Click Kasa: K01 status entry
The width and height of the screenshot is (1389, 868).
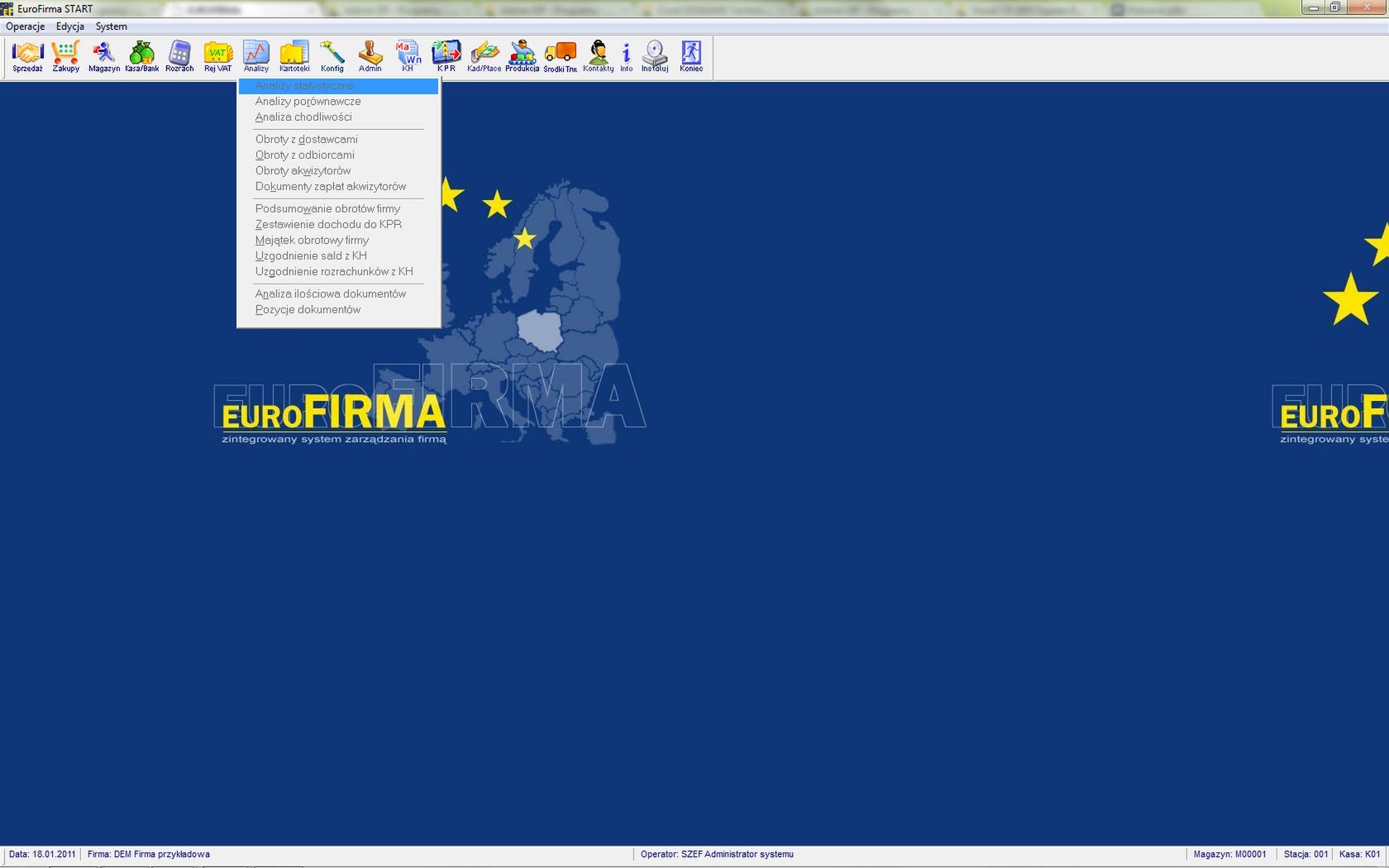click(1360, 855)
